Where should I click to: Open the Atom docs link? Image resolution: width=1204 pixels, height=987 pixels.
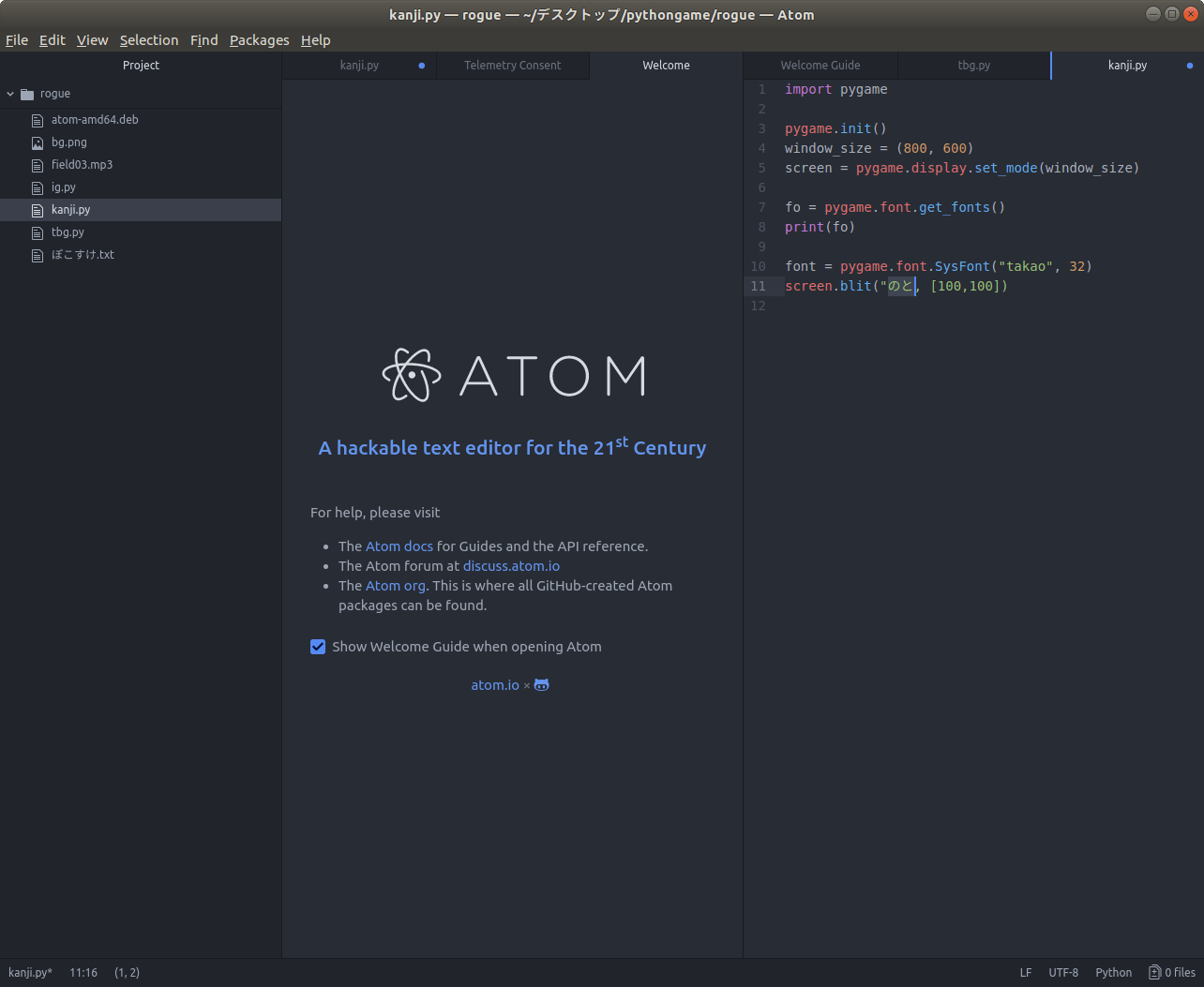[399, 546]
